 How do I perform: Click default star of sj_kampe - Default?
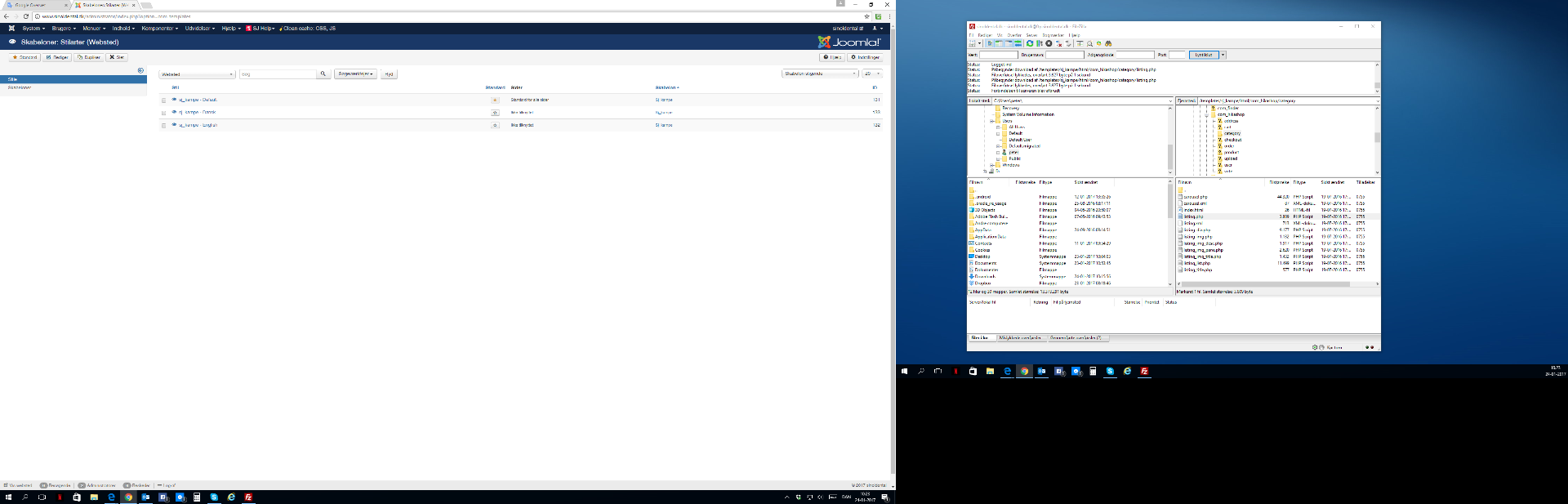[495, 100]
